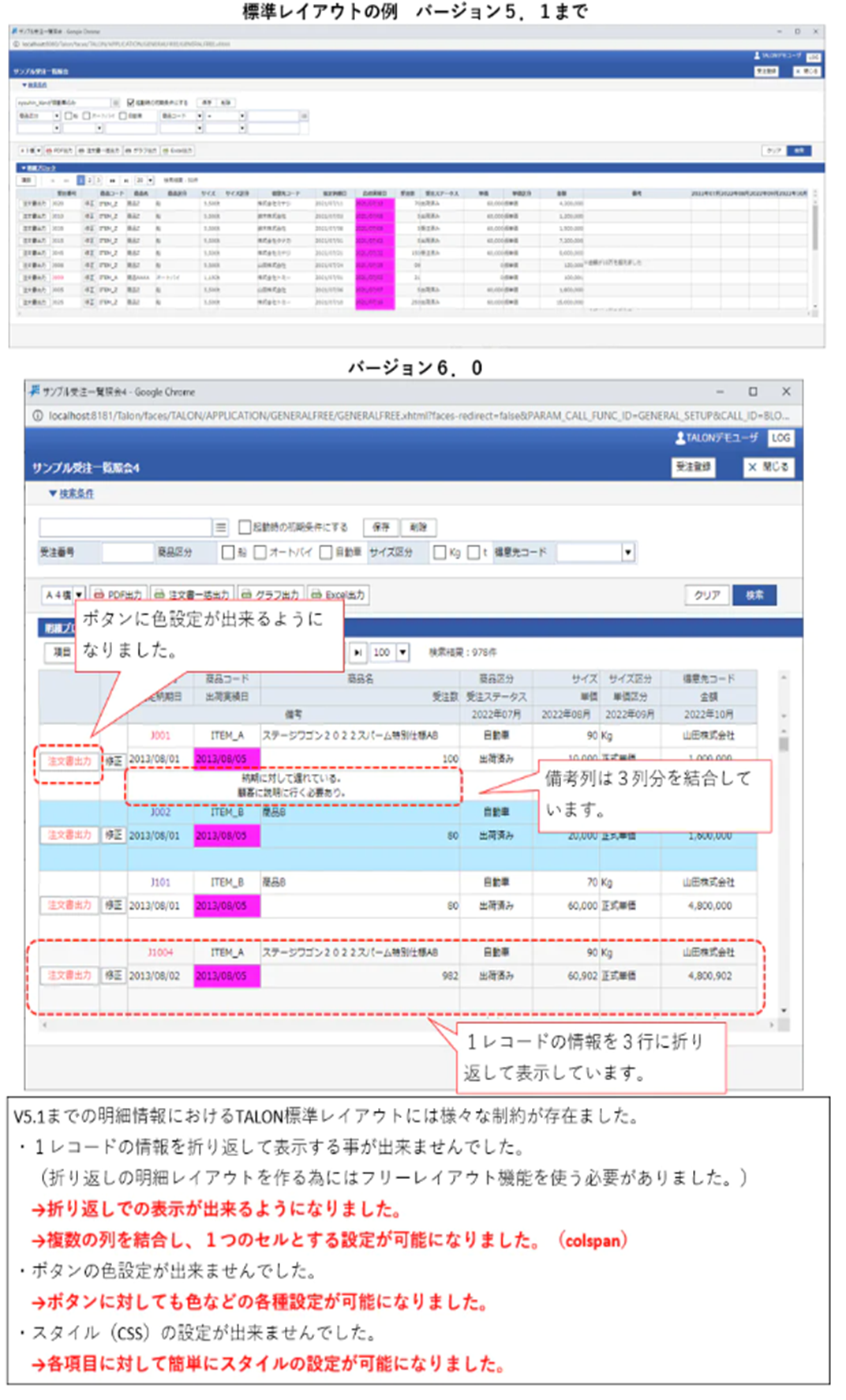Click the クリア button
Image resolution: width=846 pixels, height=1400 pixels.
706,595
